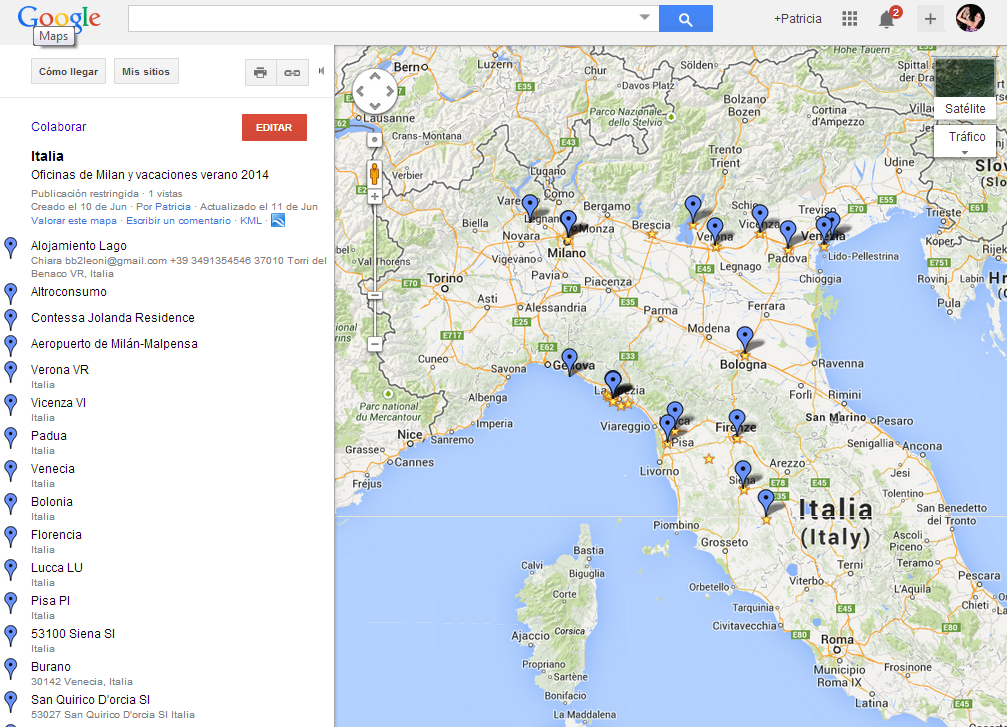1007x727 pixels.
Task: Click the print map icon
Action: [261, 72]
